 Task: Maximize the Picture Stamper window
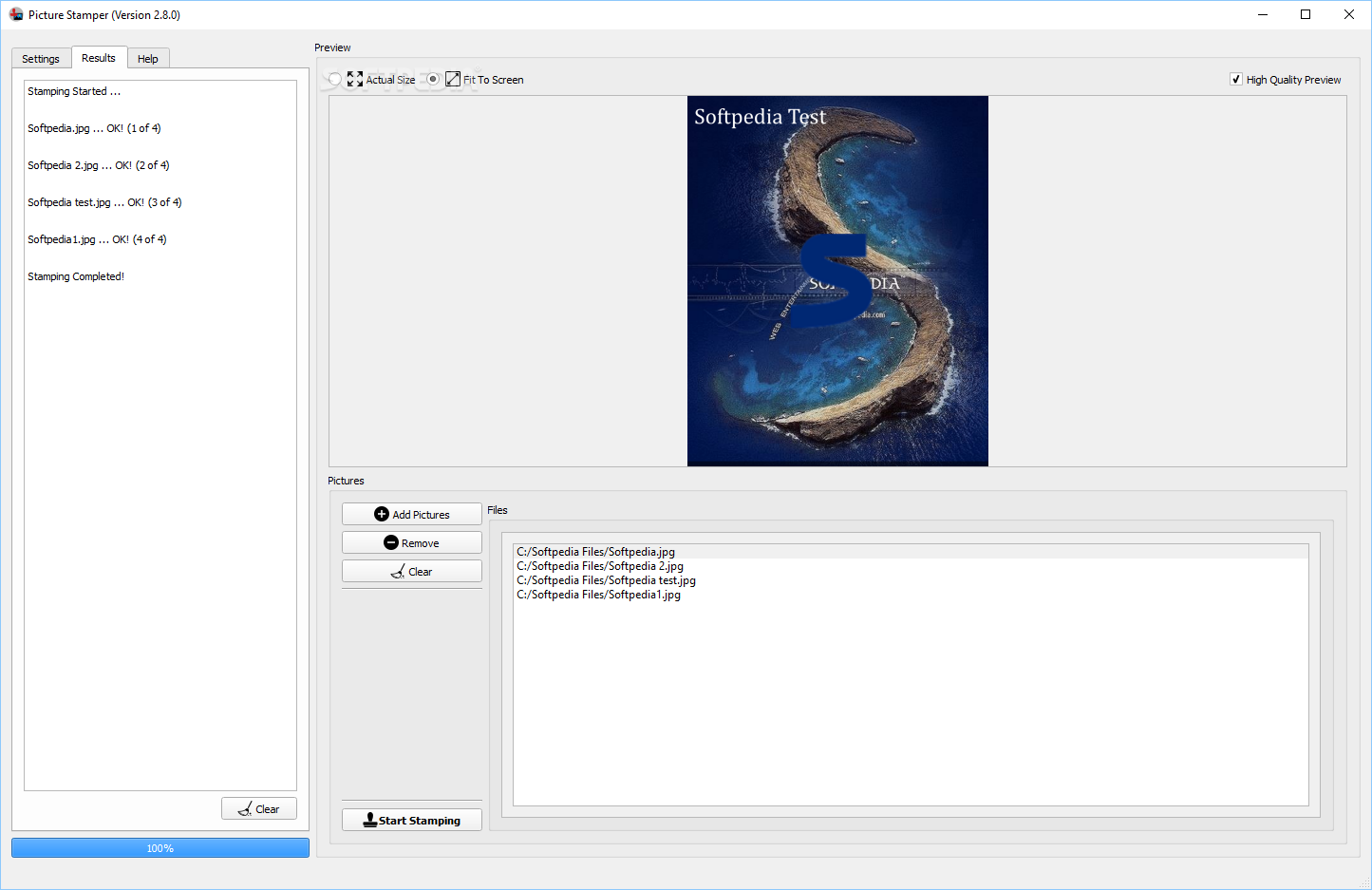(x=1306, y=14)
